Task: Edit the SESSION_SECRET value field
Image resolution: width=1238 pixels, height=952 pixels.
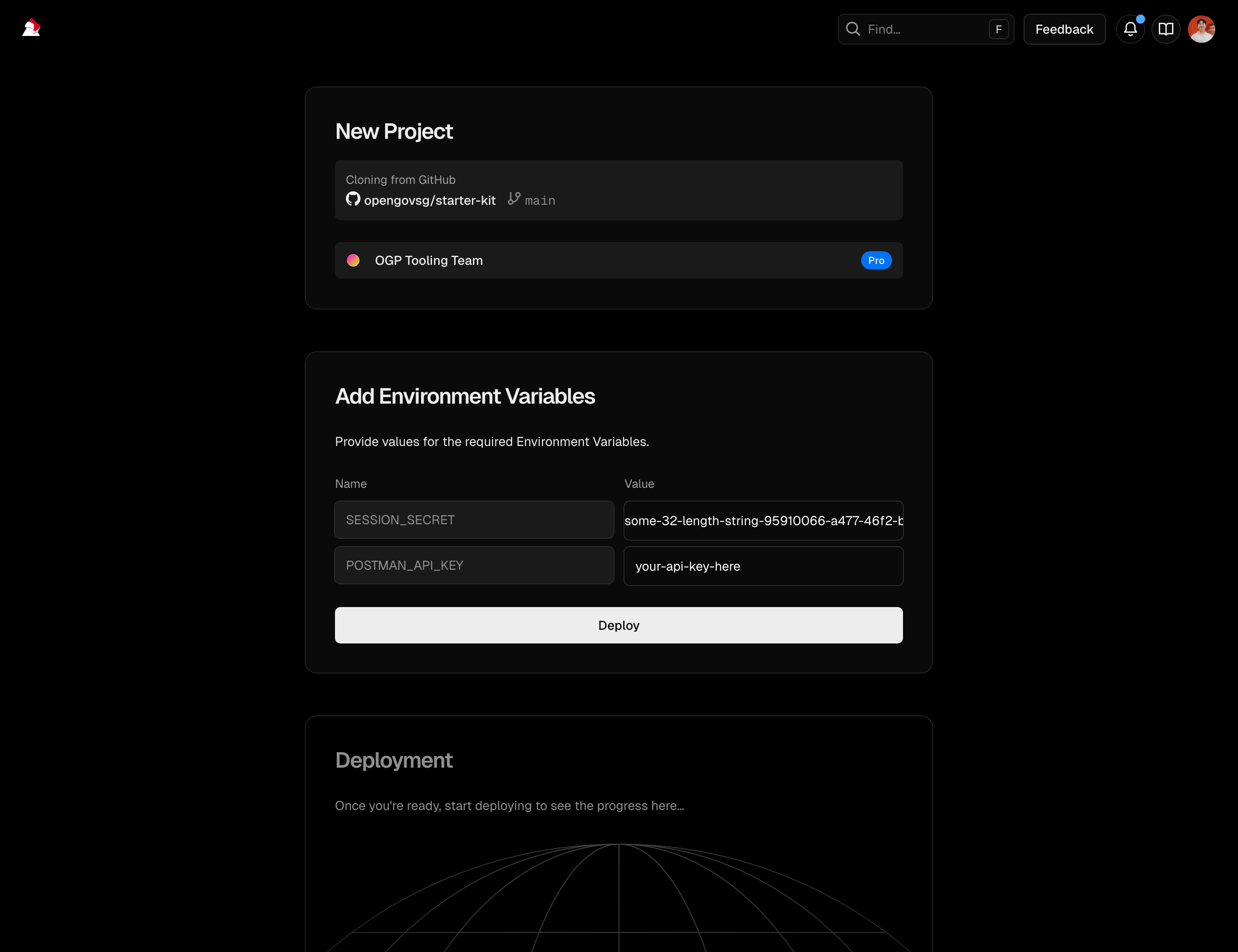Action: [x=763, y=520]
